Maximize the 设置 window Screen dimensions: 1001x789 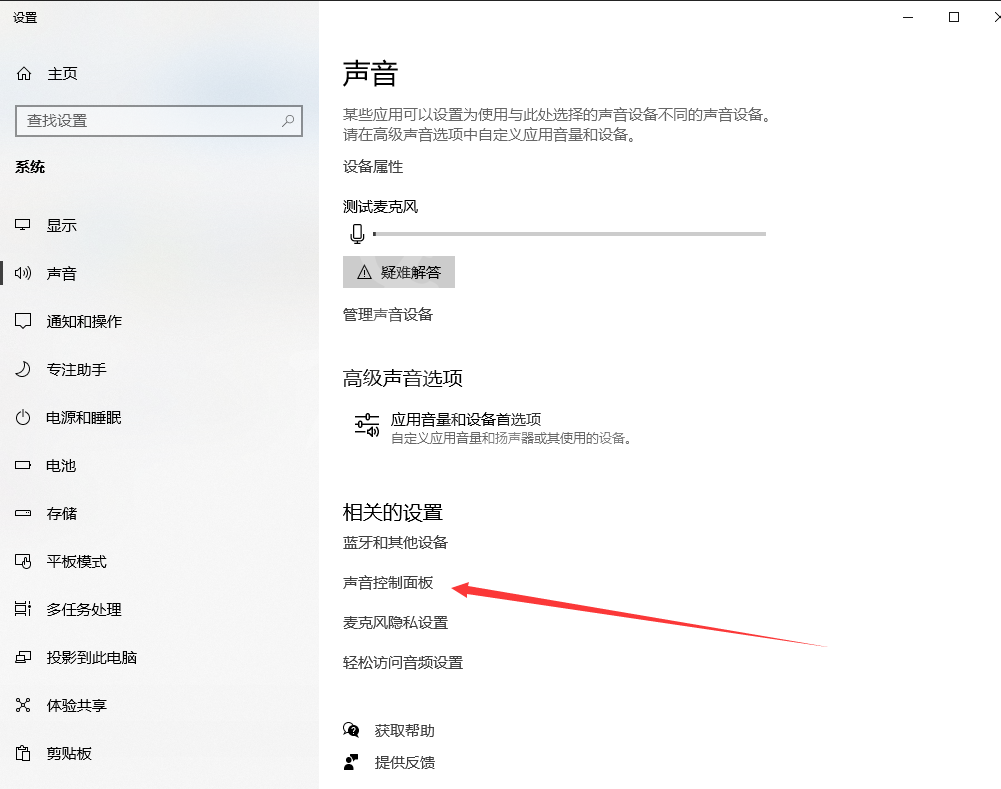(x=954, y=17)
